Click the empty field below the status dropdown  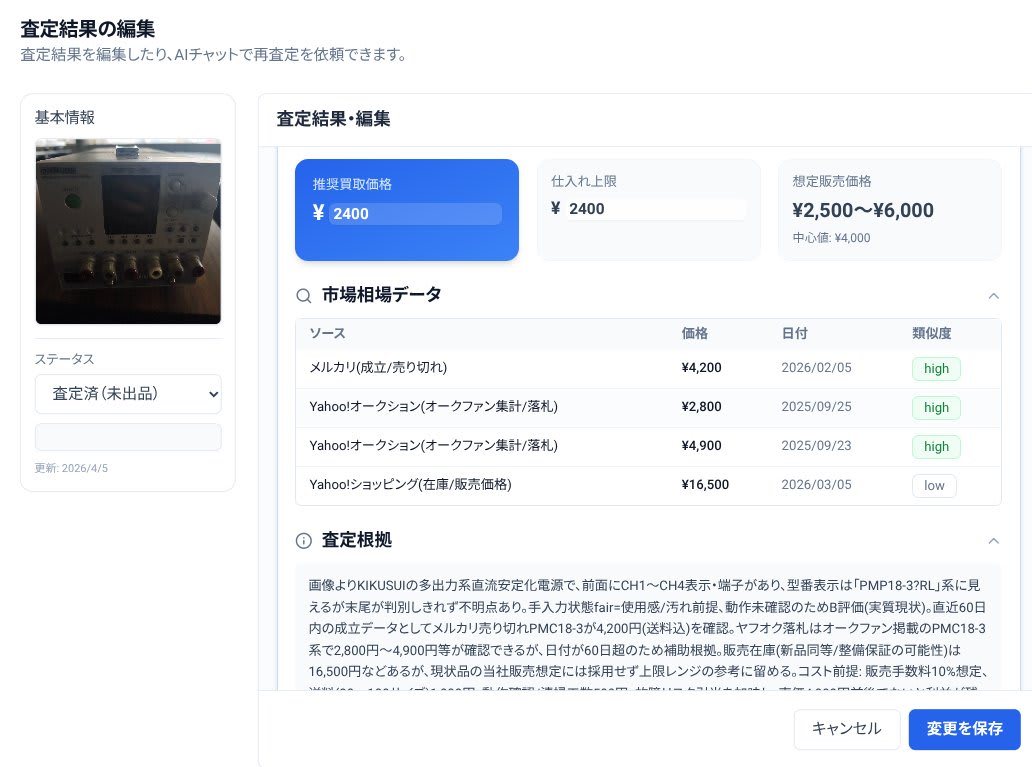(128, 437)
